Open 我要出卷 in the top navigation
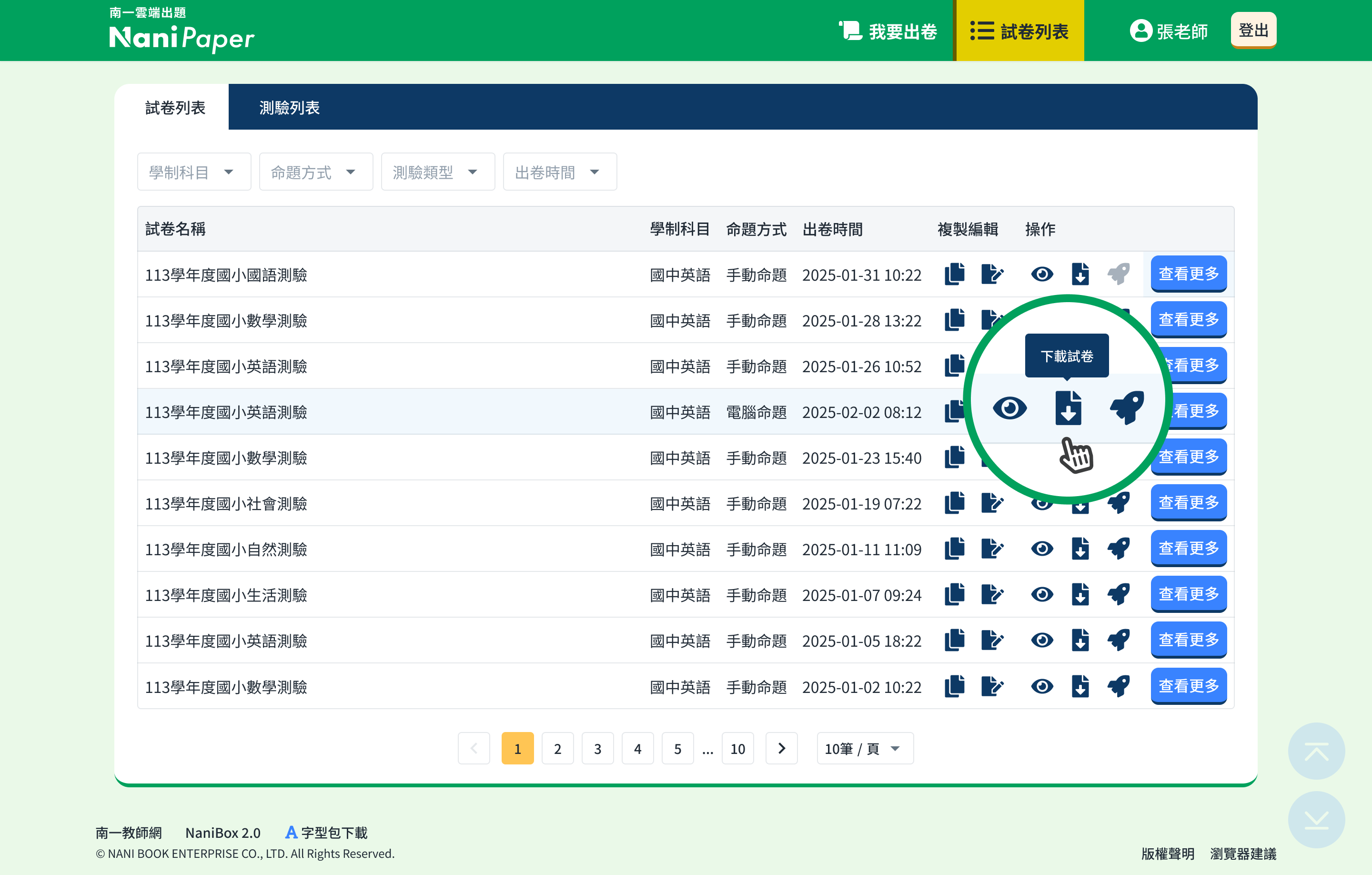The width and height of the screenshot is (1372, 875). (x=889, y=31)
